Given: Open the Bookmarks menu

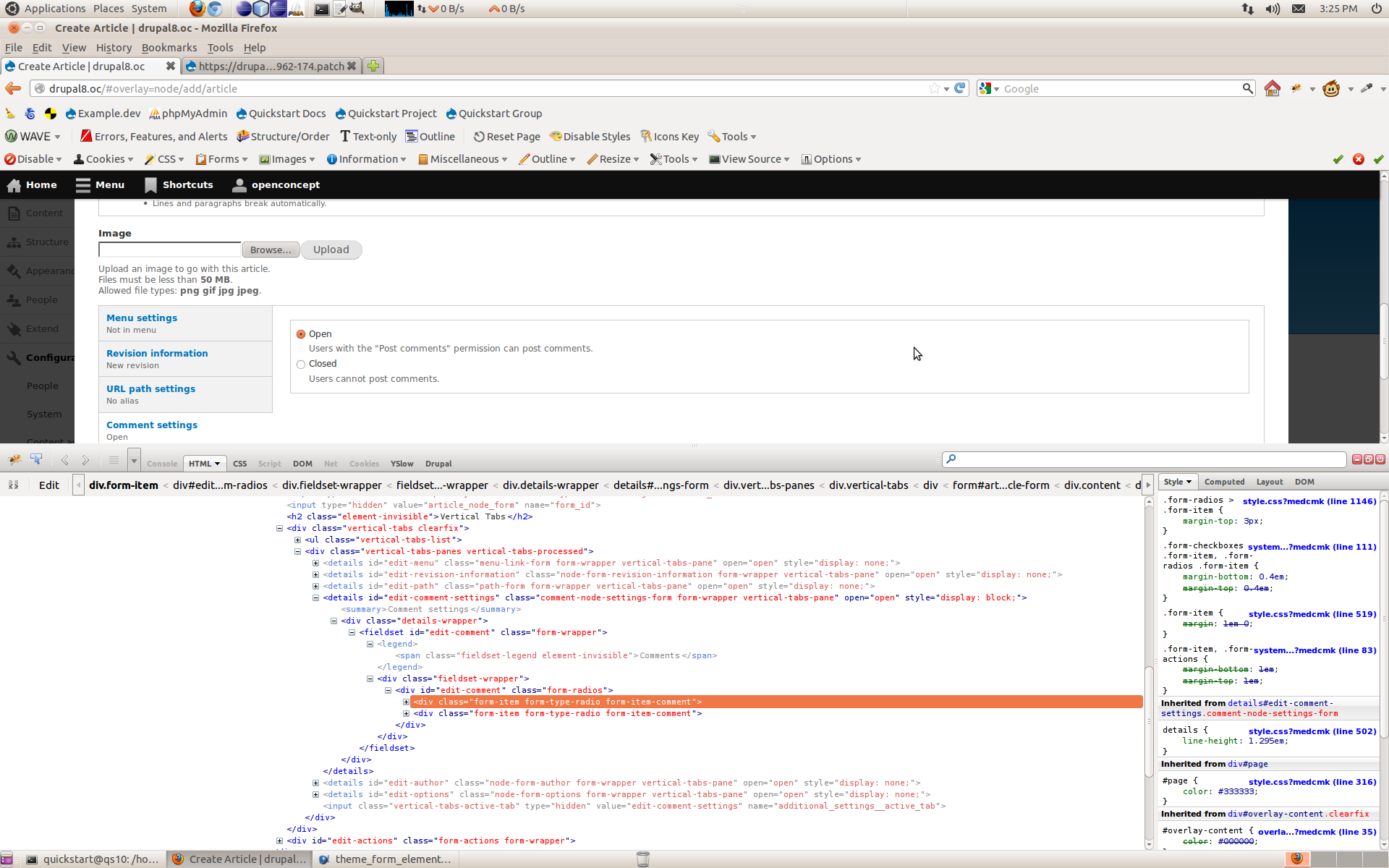Looking at the screenshot, I should pyautogui.click(x=169, y=48).
